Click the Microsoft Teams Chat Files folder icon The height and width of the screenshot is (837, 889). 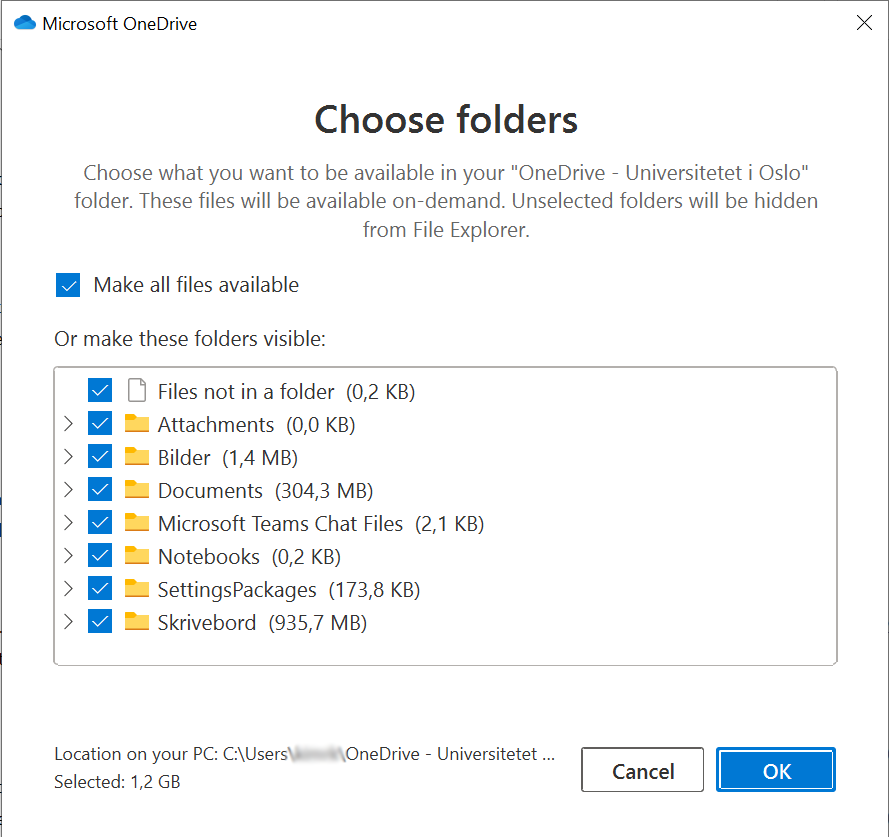click(x=137, y=522)
